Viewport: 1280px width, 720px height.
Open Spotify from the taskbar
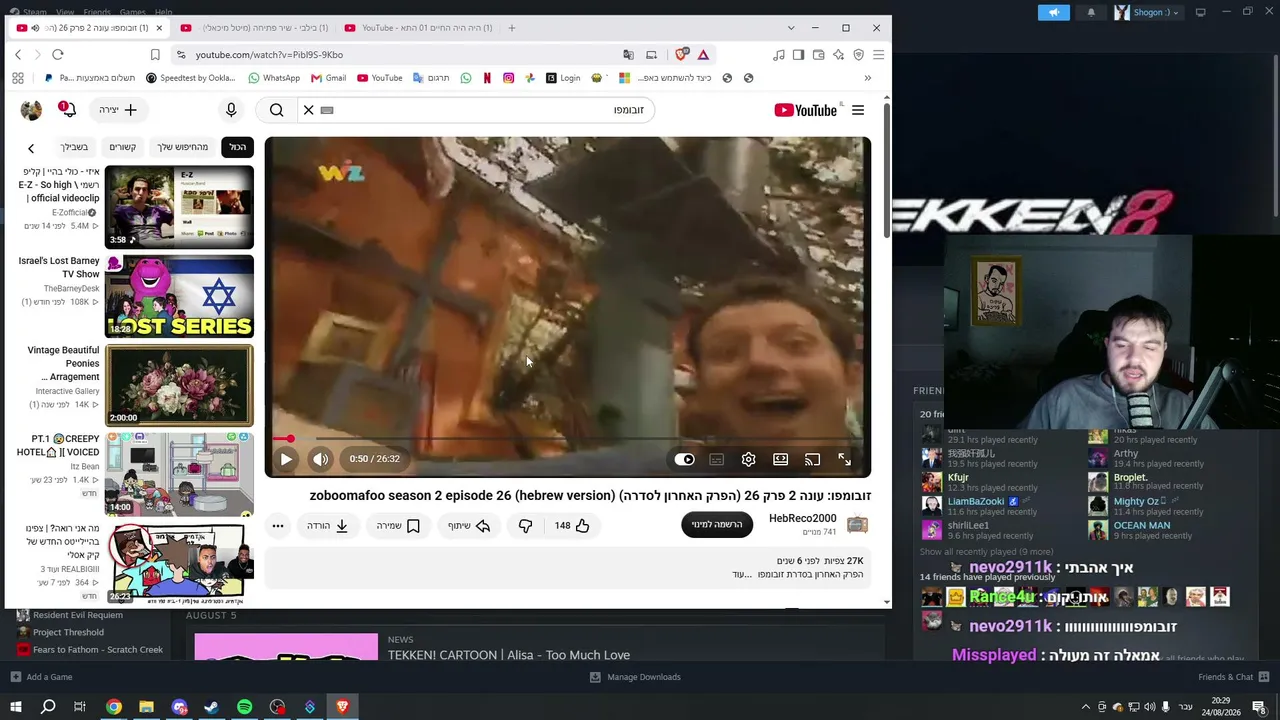pos(244,707)
